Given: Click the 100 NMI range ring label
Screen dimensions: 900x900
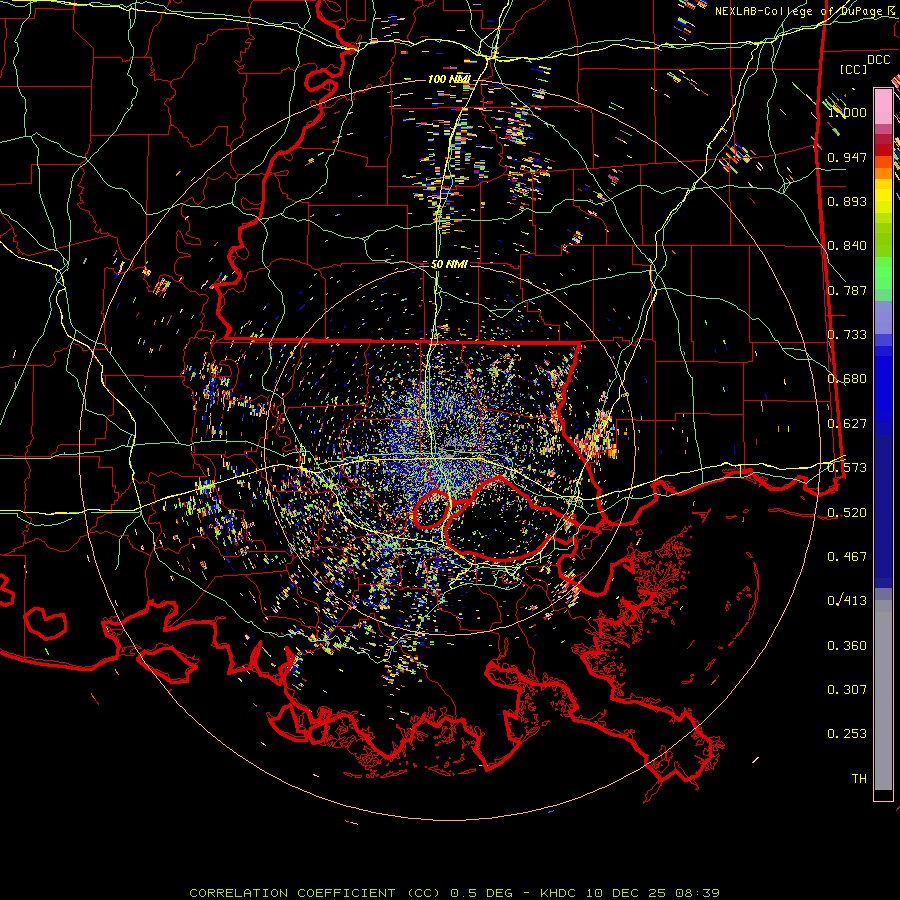Looking at the screenshot, I should pos(449,79).
